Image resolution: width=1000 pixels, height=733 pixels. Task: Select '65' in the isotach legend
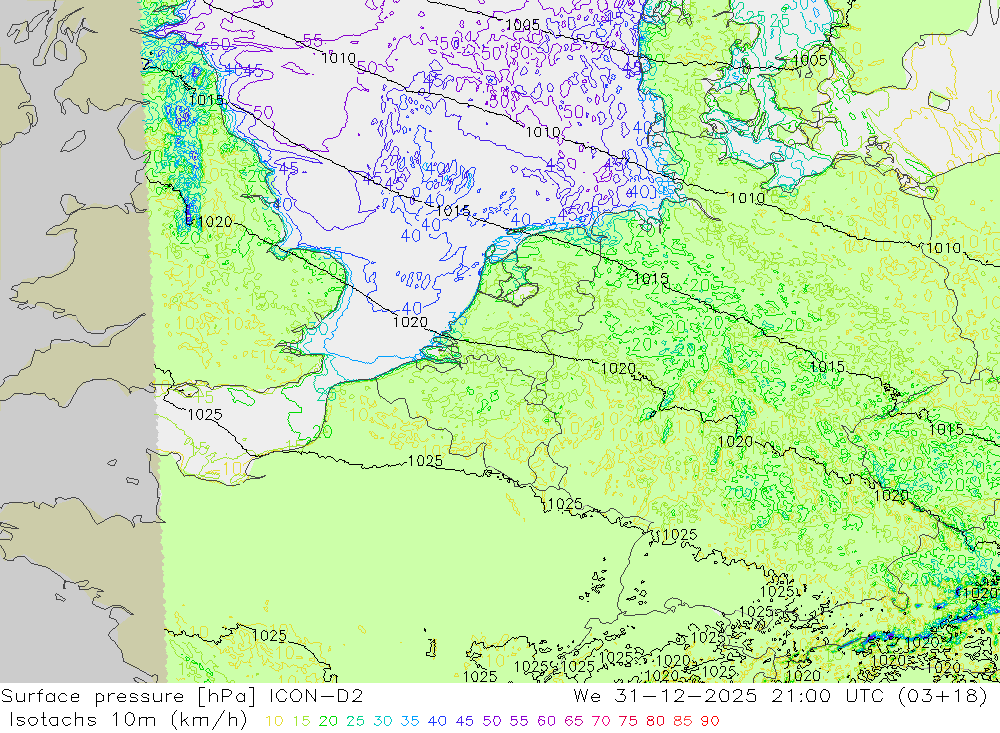pos(573,722)
